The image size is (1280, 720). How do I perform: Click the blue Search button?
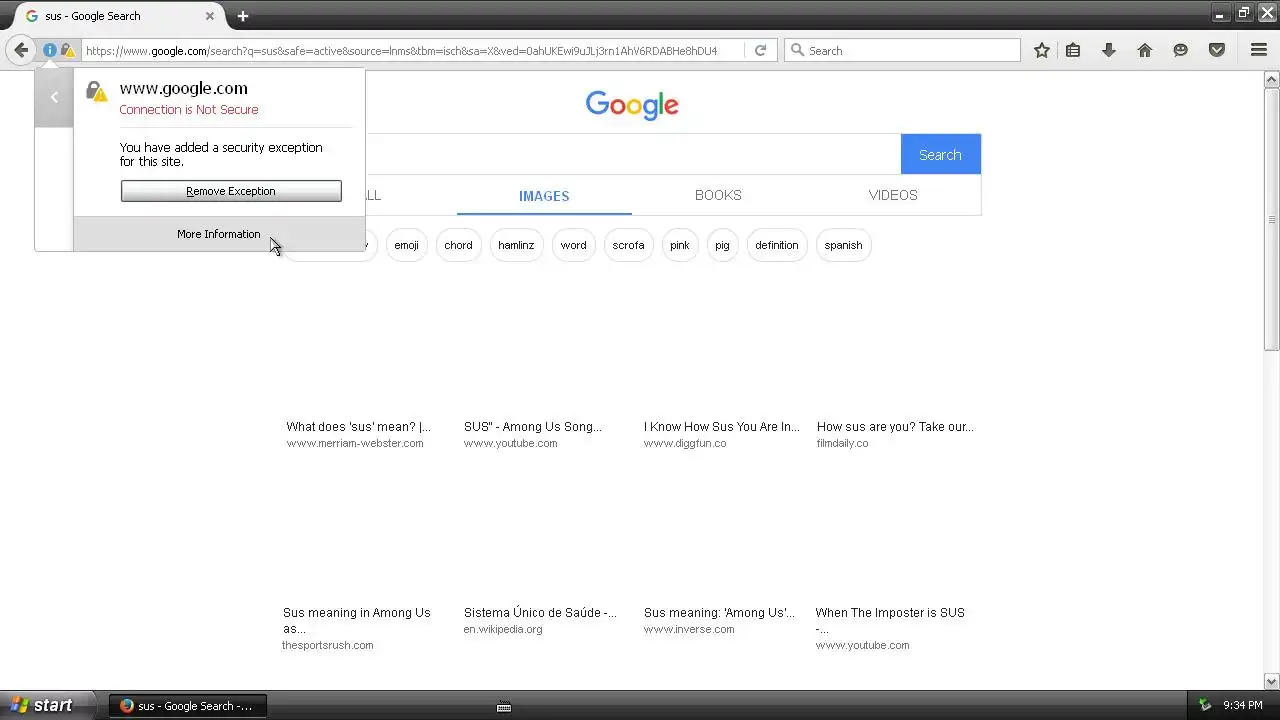tap(940, 154)
